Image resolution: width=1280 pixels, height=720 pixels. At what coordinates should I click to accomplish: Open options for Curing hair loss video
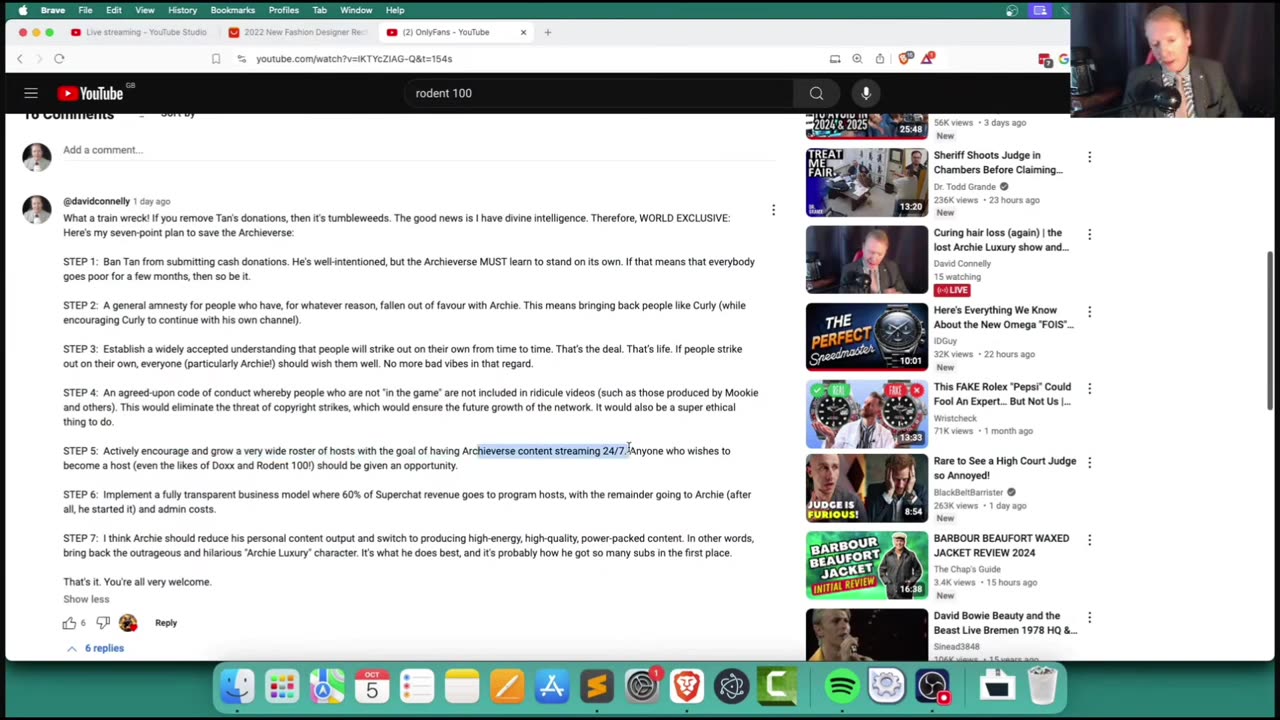pos(1089,234)
